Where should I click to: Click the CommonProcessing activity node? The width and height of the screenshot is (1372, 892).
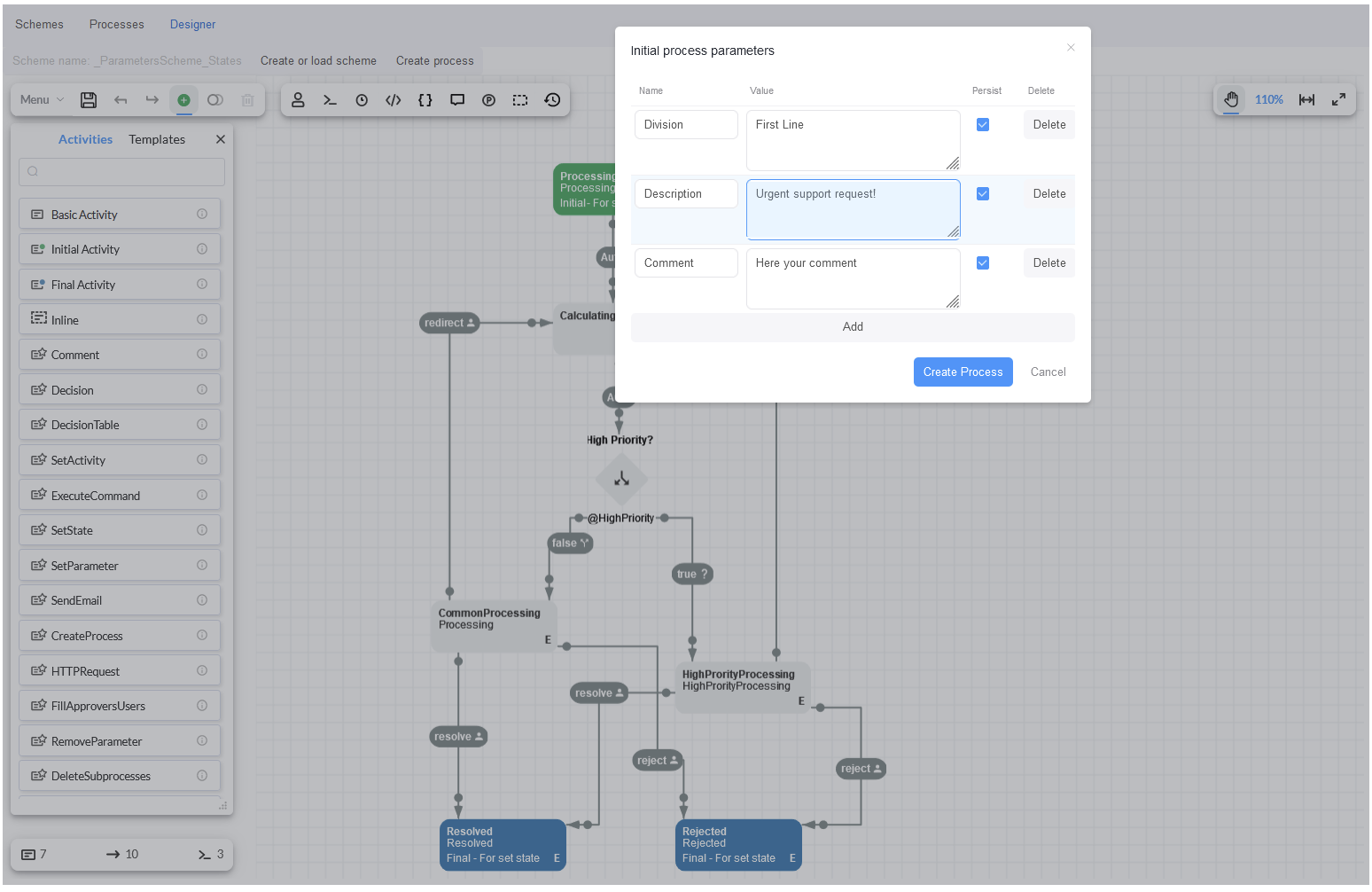point(494,627)
